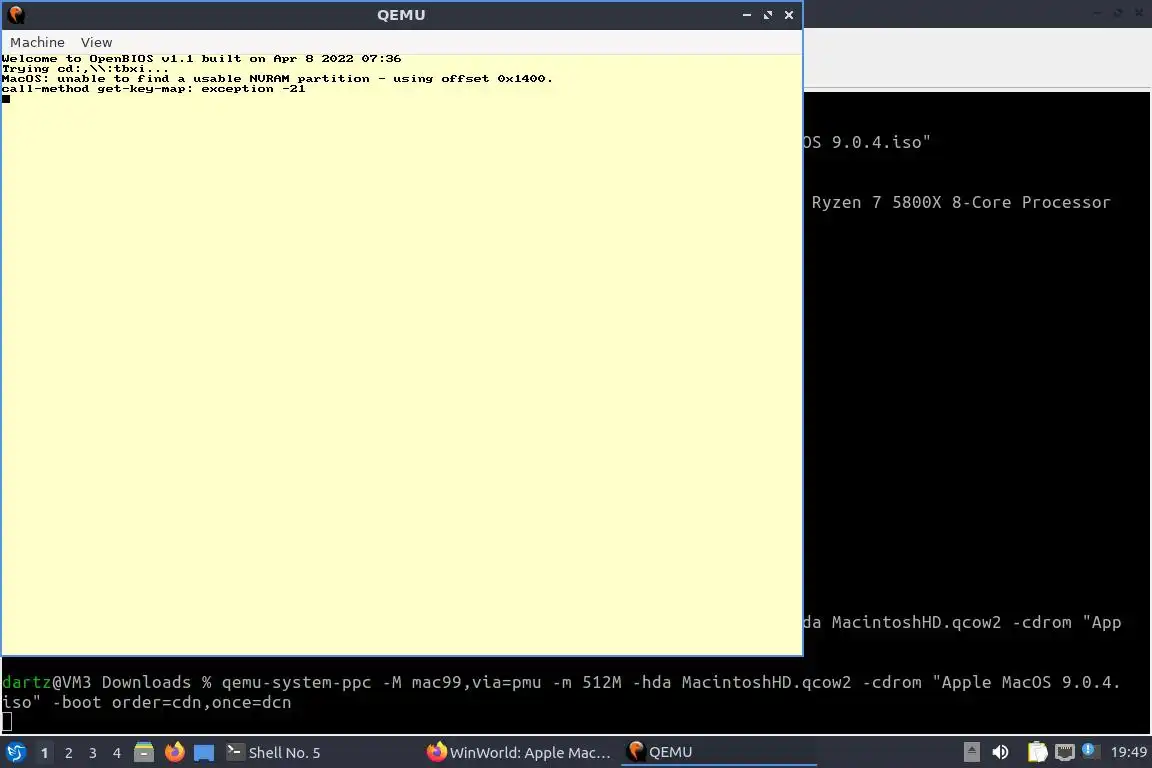Launch the file manager from the taskbar
This screenshot has width=1152, height=768.
coord(144,752)
